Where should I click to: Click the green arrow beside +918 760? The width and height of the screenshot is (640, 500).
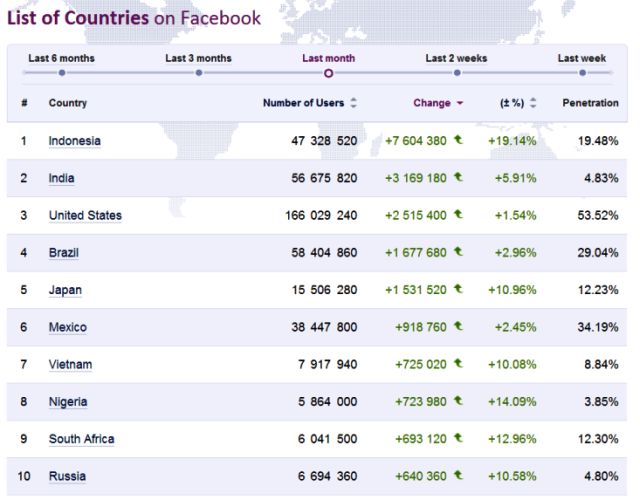(458, 327)
